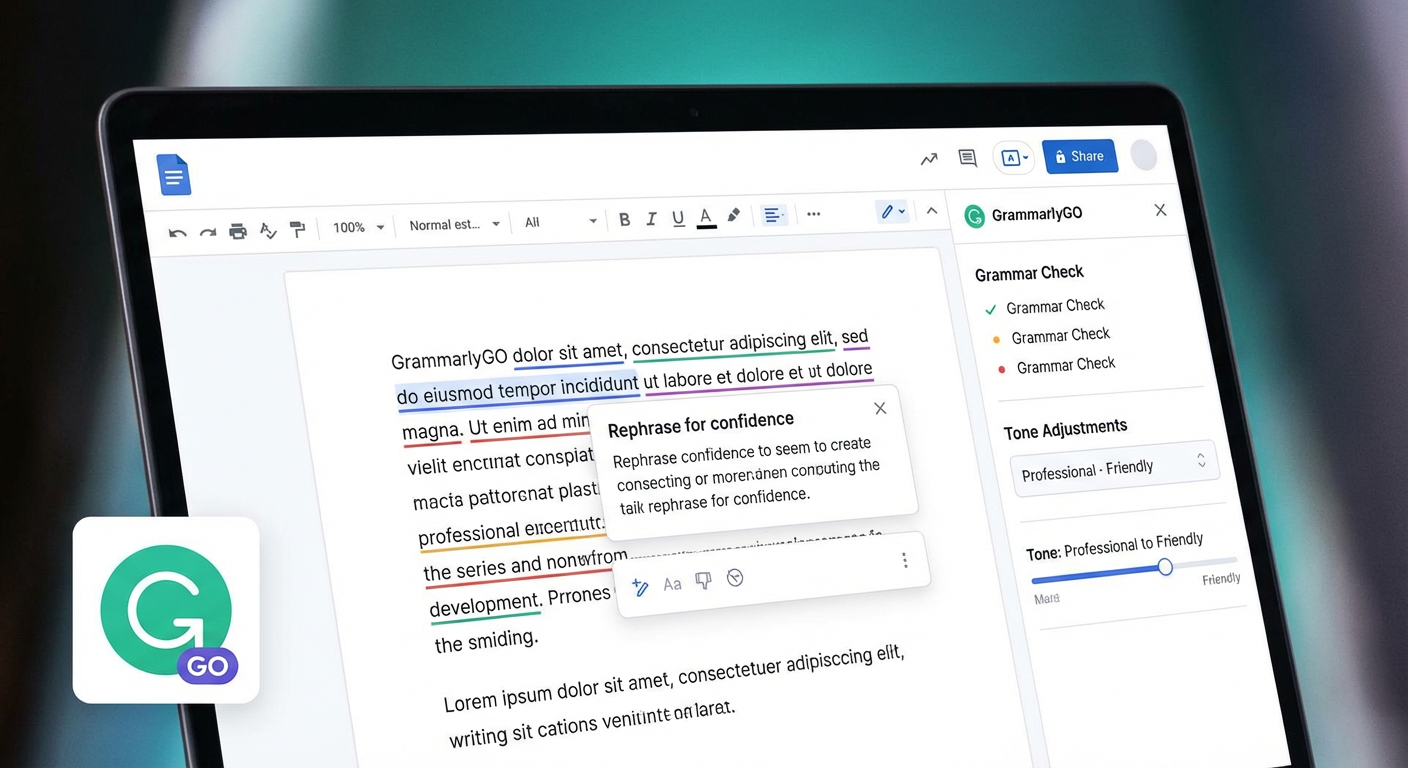Print the document using the printer icon
Image resolution: width=1408 pixels, height=768 pixels.
point(237,232)
